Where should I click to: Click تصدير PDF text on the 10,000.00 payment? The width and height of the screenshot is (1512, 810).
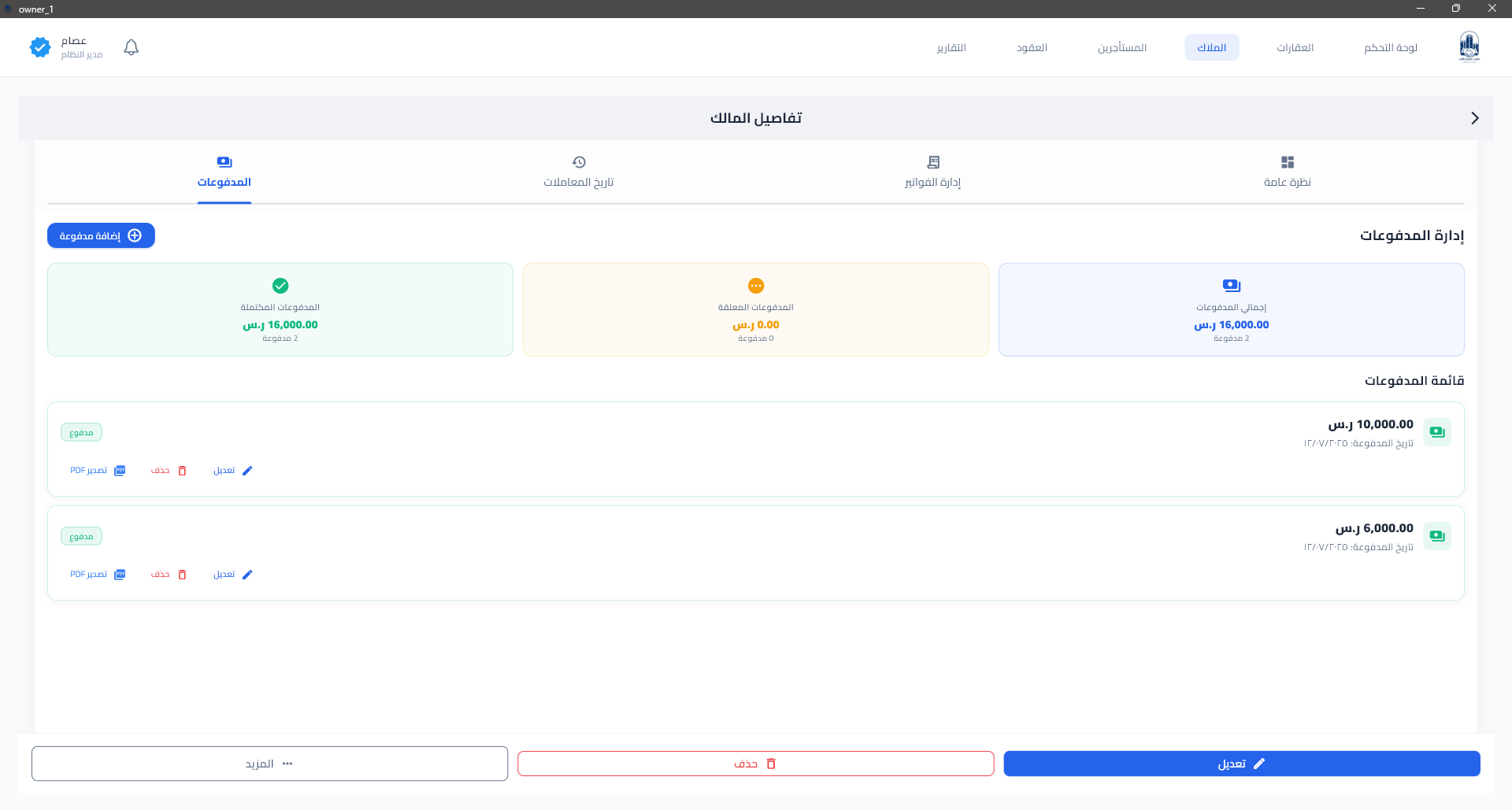tap(88, 471)
